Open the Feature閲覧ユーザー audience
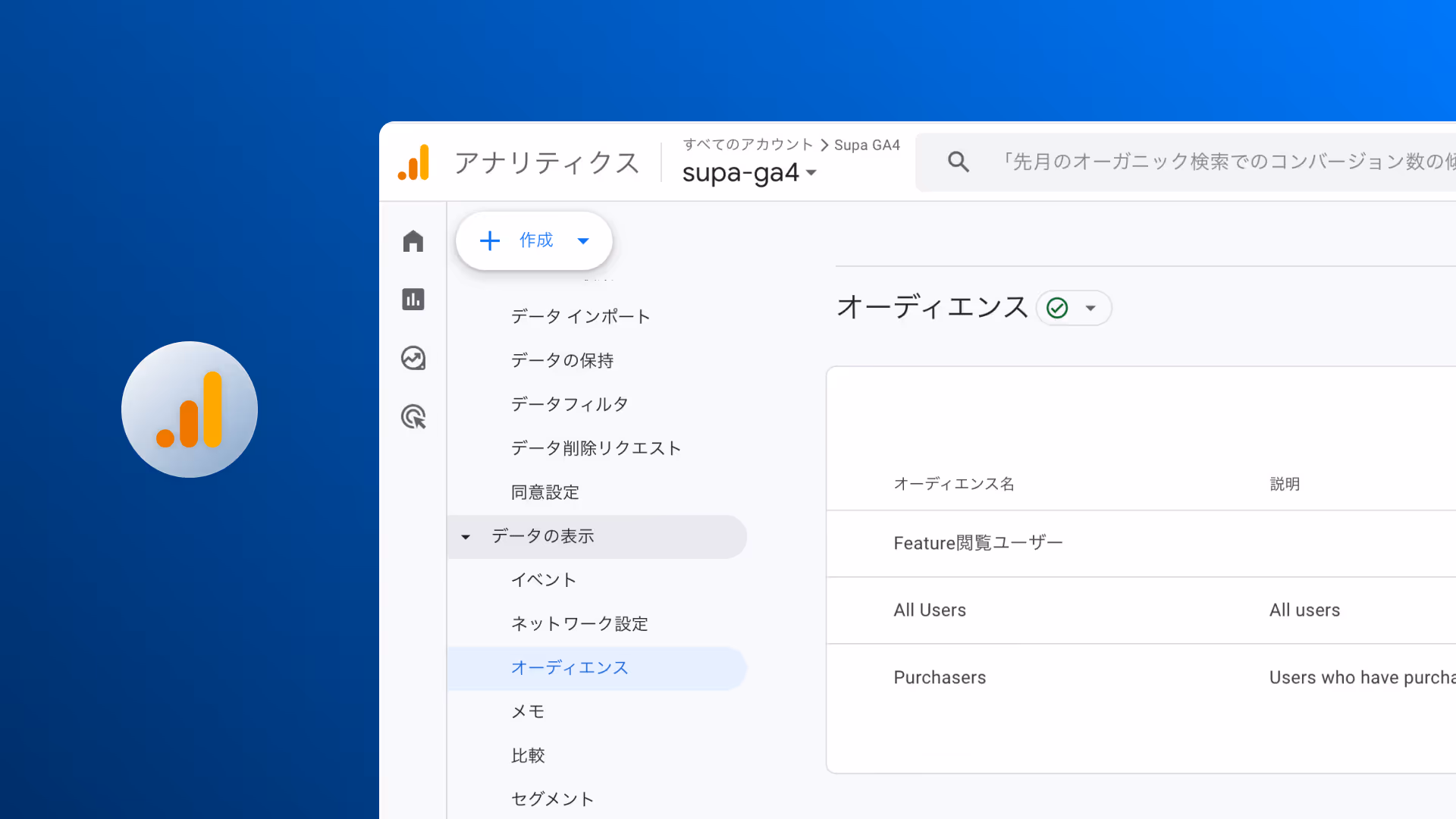Image resolution: width=1456 pixels, height=819 pixels. coord(977,543)
